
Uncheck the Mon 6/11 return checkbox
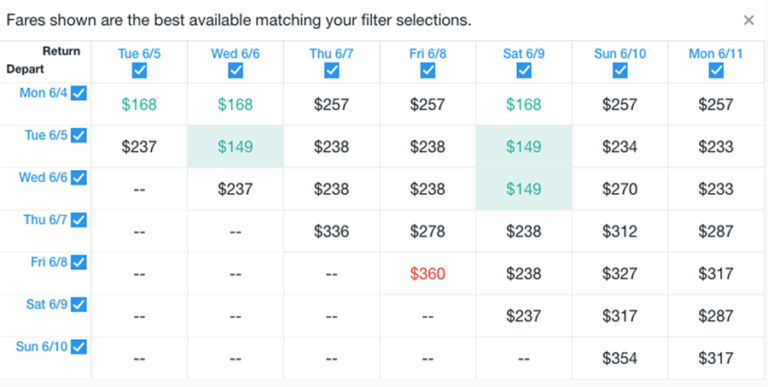coord(716,71)
